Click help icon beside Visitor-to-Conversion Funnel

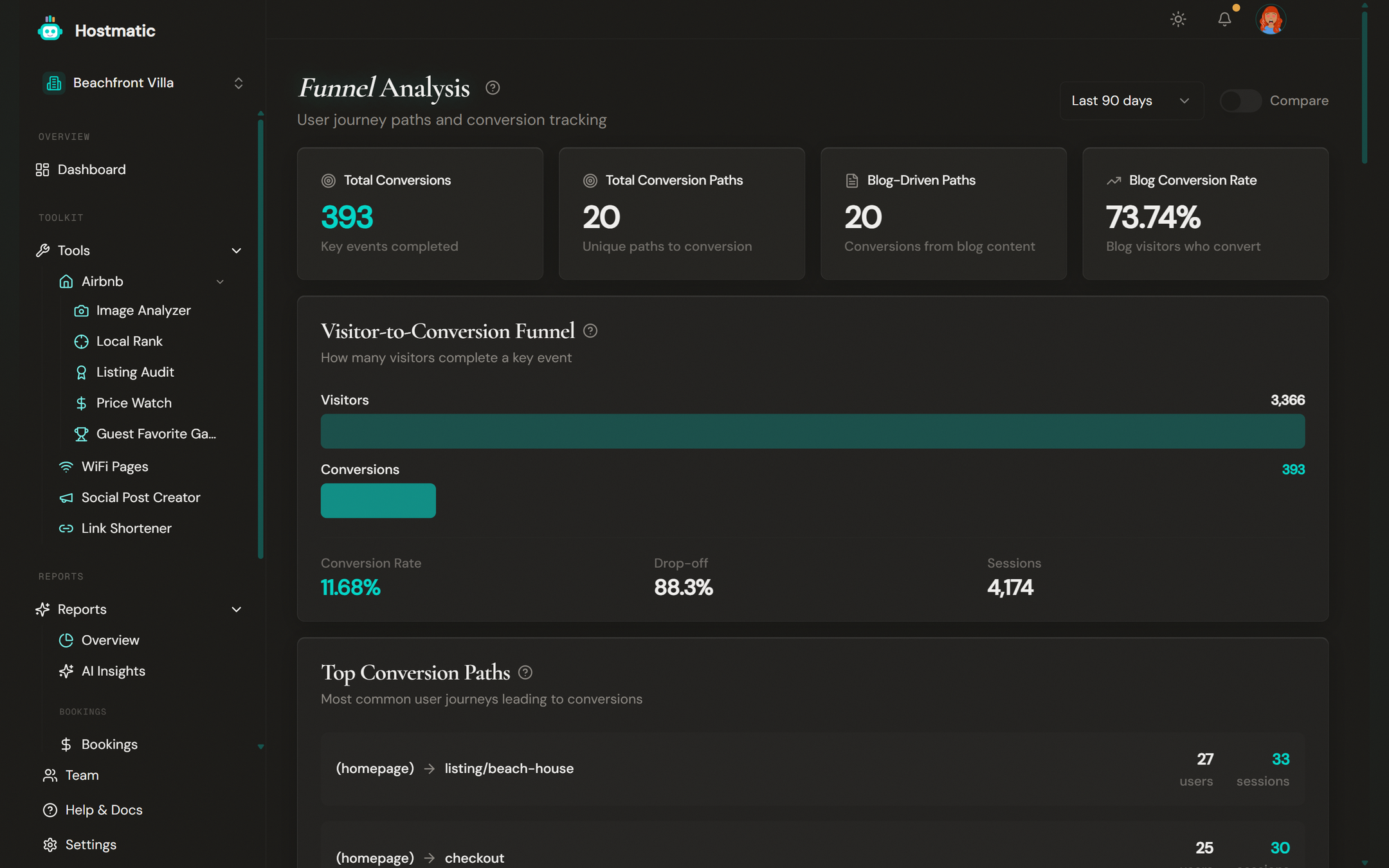pyautogui.click(x=590, y=330)
